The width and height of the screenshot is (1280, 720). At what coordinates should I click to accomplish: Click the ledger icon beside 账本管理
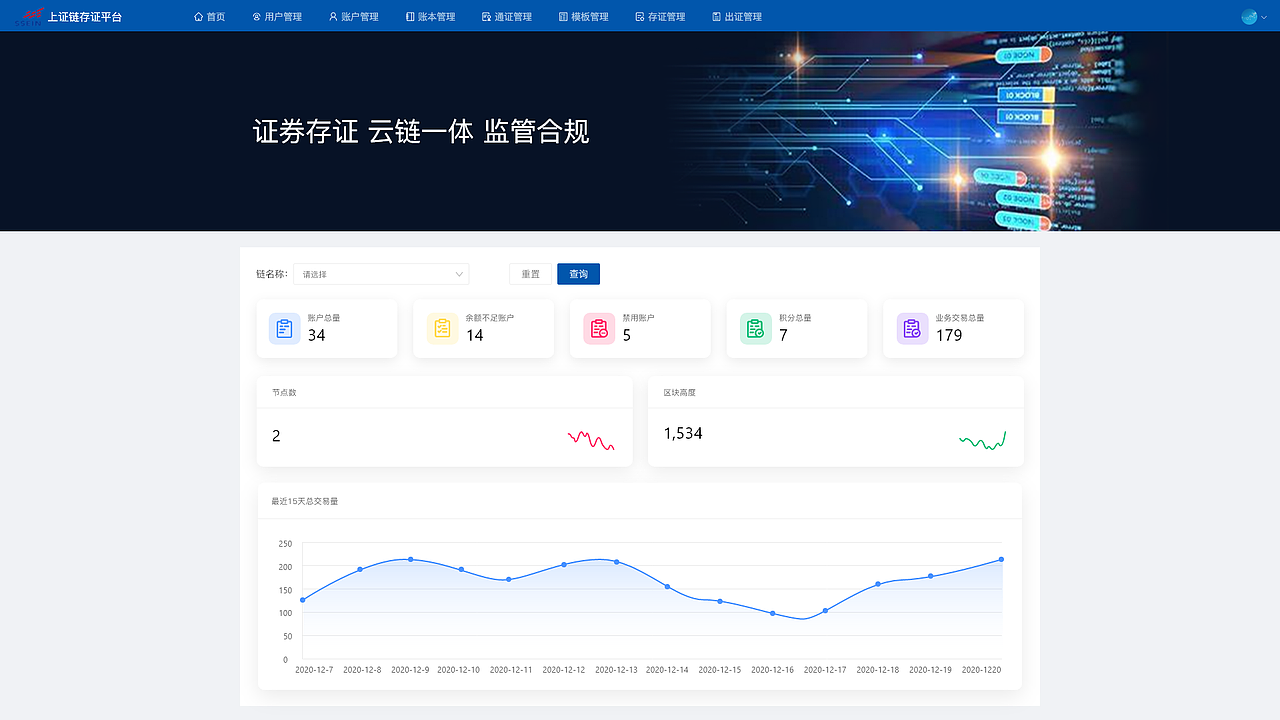point(410,17)
